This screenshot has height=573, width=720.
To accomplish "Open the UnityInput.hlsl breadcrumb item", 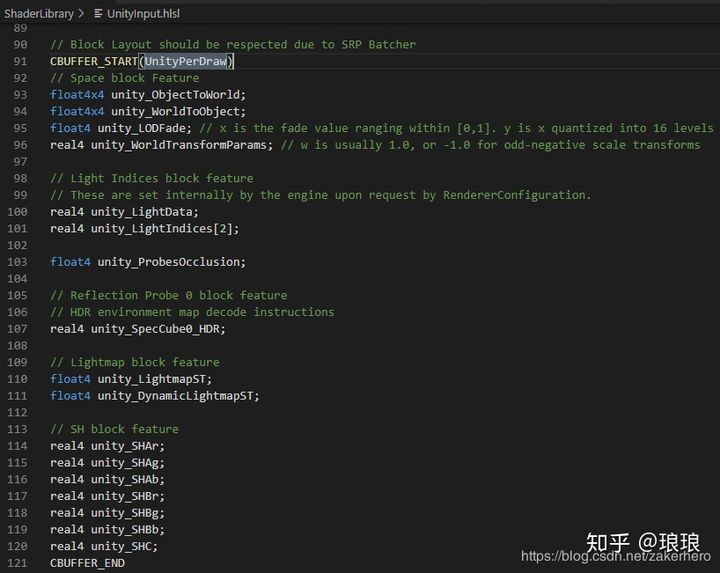I will (x=143, y=14).
